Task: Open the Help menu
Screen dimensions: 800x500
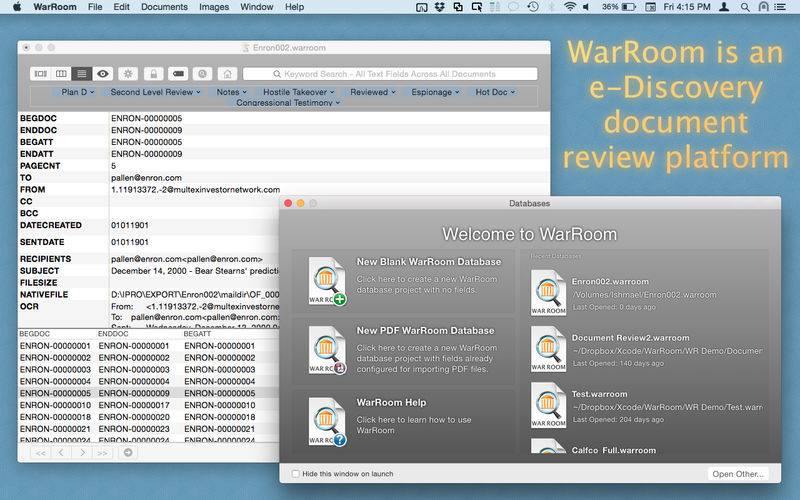Action: point(294,7)
